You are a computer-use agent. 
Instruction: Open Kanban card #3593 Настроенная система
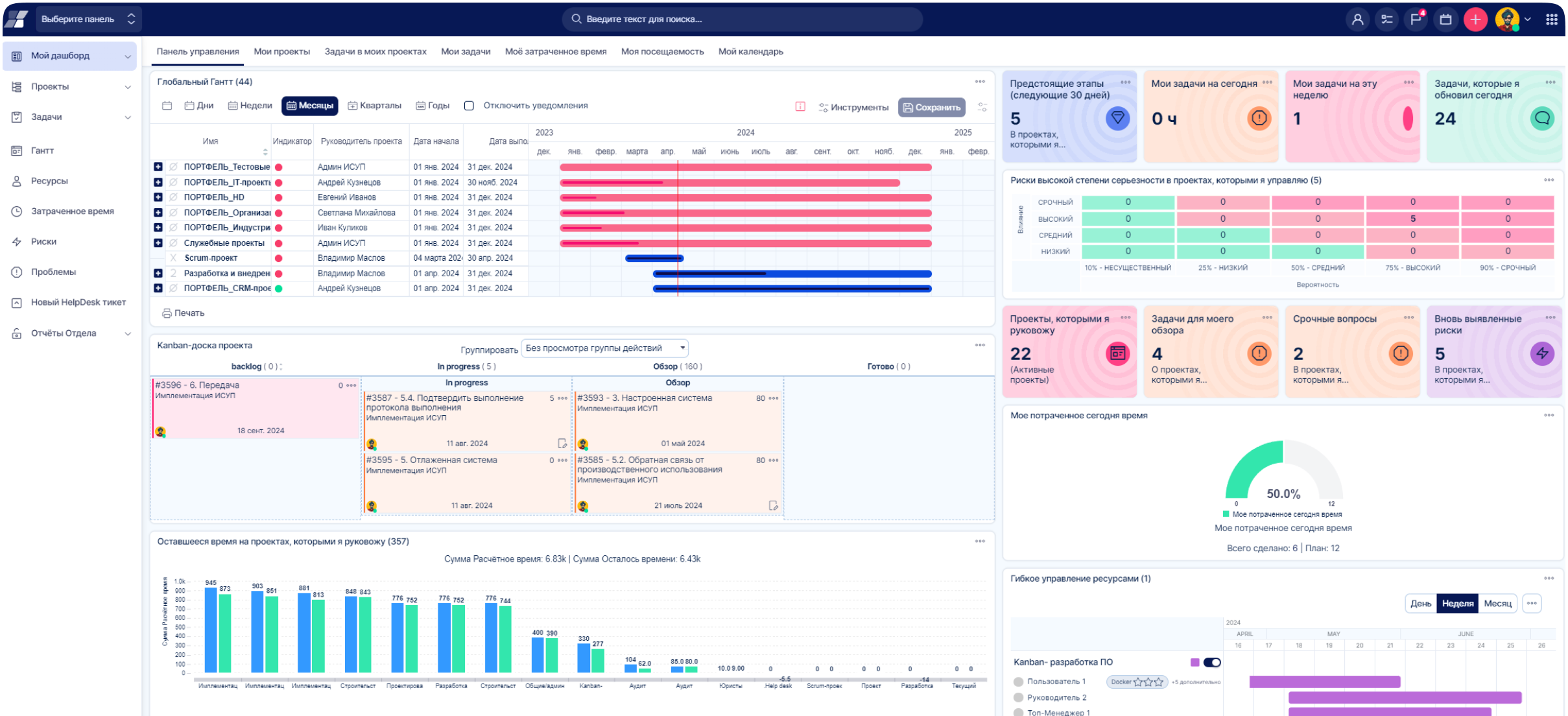pos(678,421)
